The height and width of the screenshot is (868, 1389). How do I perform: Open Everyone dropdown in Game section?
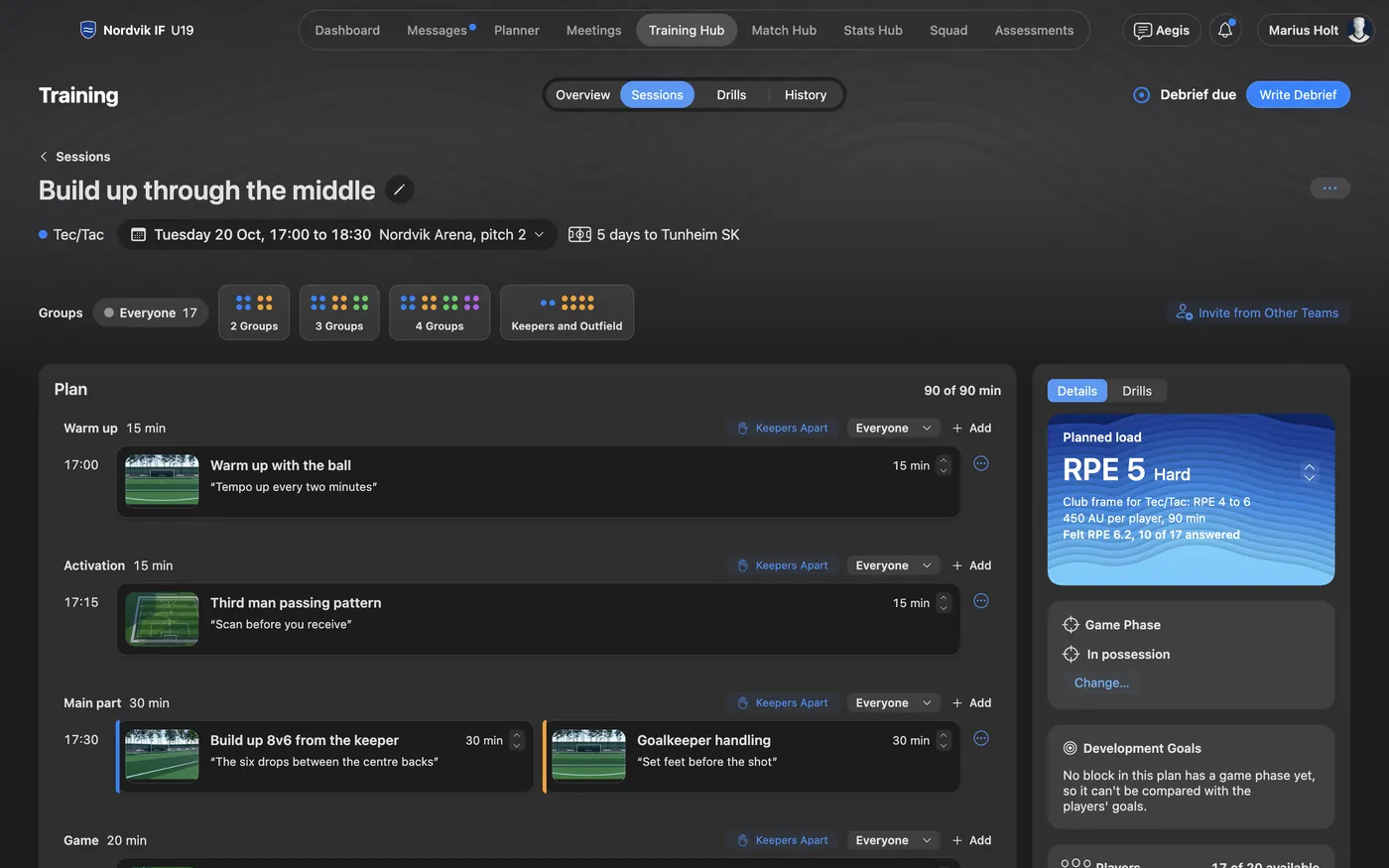(893, 840)
